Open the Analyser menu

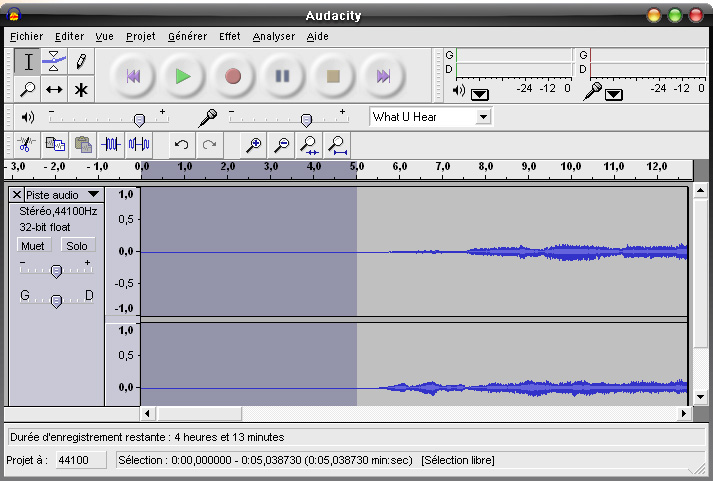274,36
